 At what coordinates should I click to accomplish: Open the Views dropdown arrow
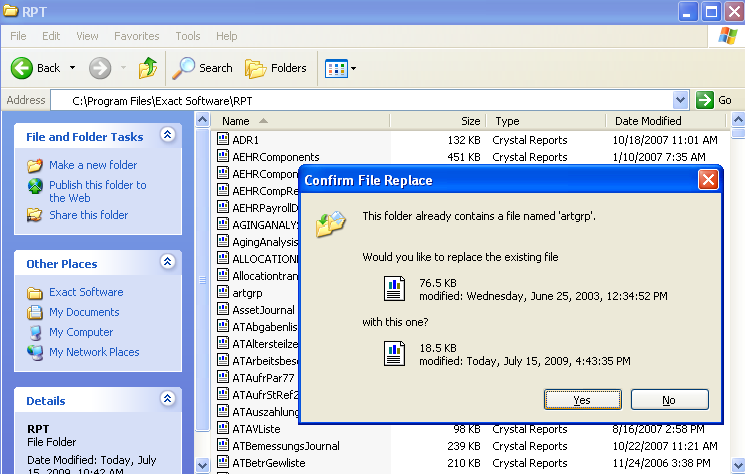click(x=353, y=68)
